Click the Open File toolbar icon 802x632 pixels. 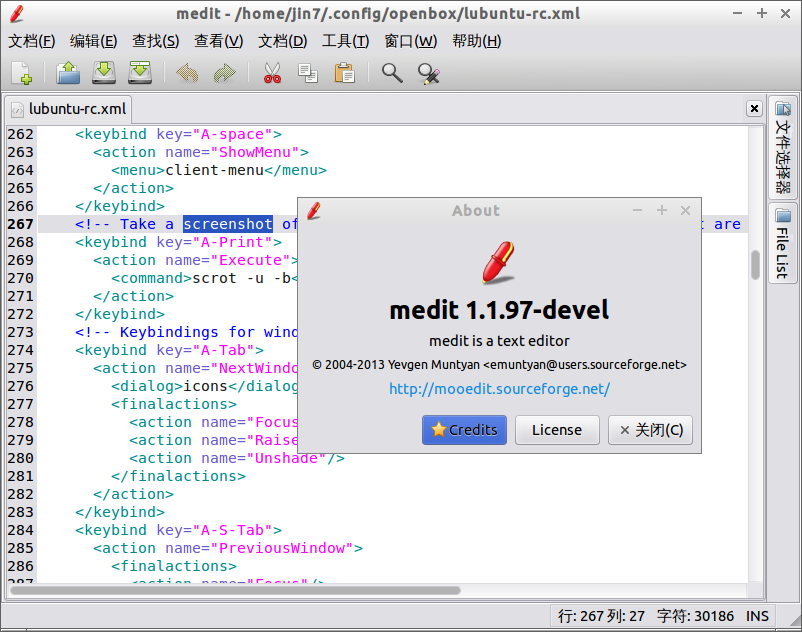(x=68, y=73)
